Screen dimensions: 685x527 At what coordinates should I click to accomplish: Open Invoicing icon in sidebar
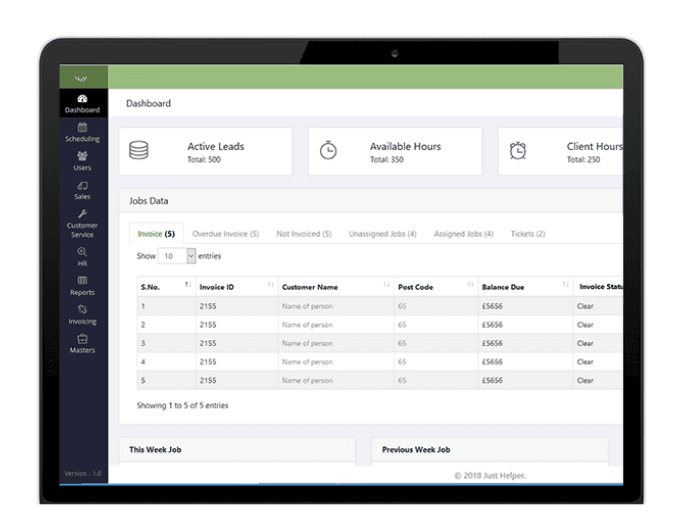tap(82, 309)
